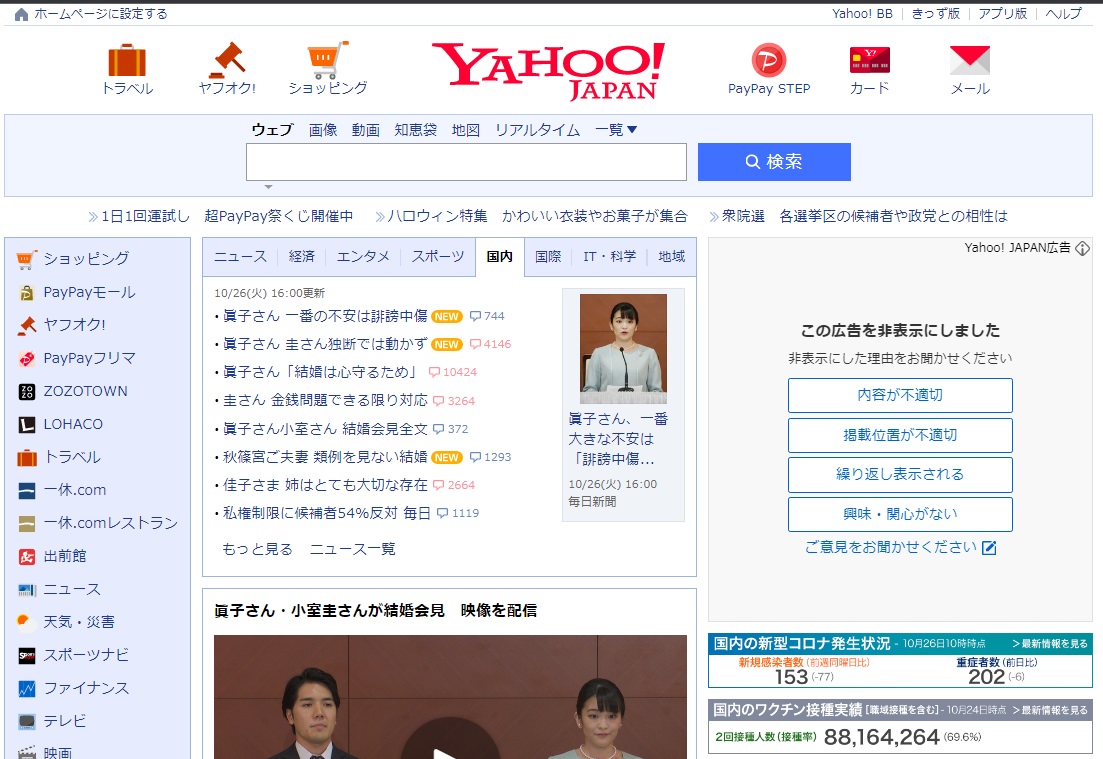This screenshot has width=1103, height=759.
Task: Click the ヤフオク! sidebar gavel icon
Action: (26, 325)
